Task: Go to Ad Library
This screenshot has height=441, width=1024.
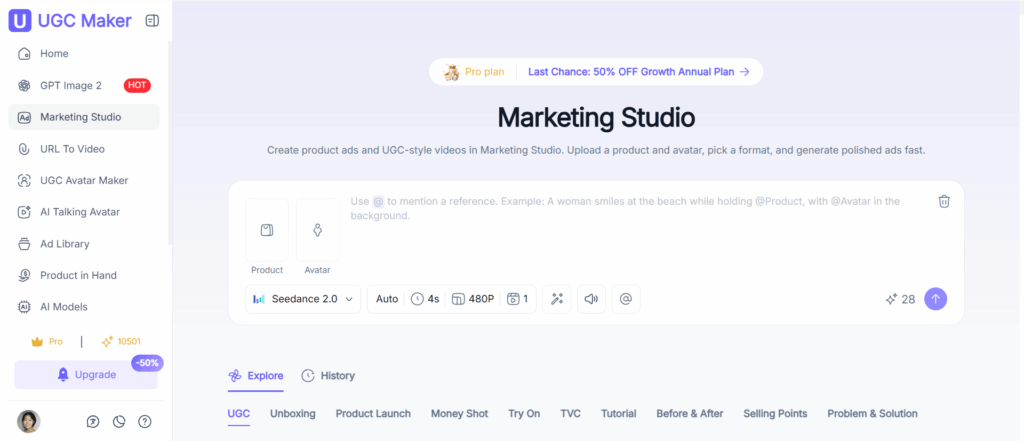Action: [84, 244]
